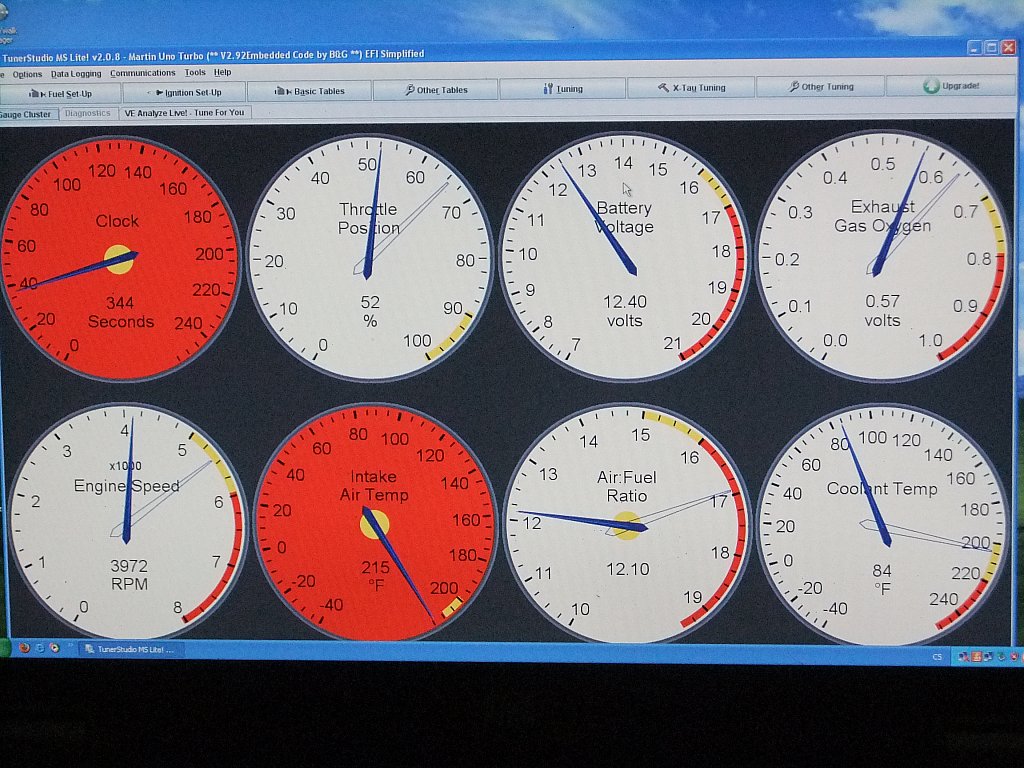Open the Options menu
Screen dimensions: 1024x768
[27, 74]
